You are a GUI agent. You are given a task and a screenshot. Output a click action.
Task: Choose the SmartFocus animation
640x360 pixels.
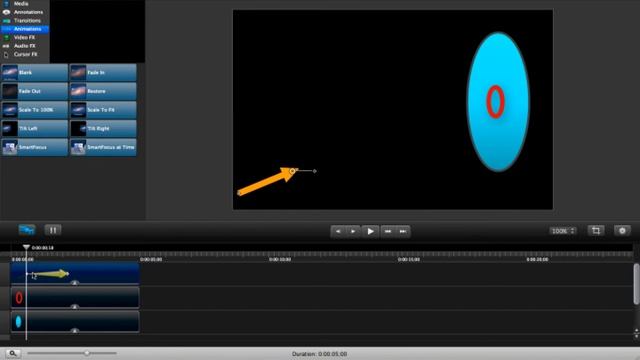click(x=35, y=147)
